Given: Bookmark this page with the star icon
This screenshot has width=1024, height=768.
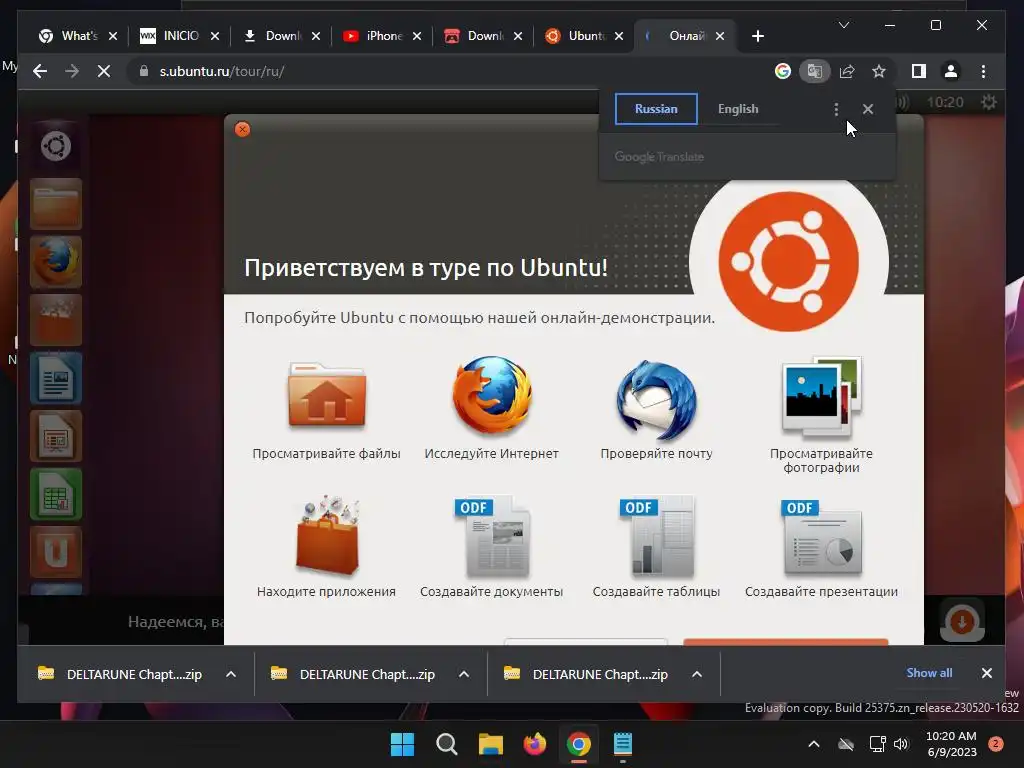Looking at the screenshot, I should pos(879,71).
